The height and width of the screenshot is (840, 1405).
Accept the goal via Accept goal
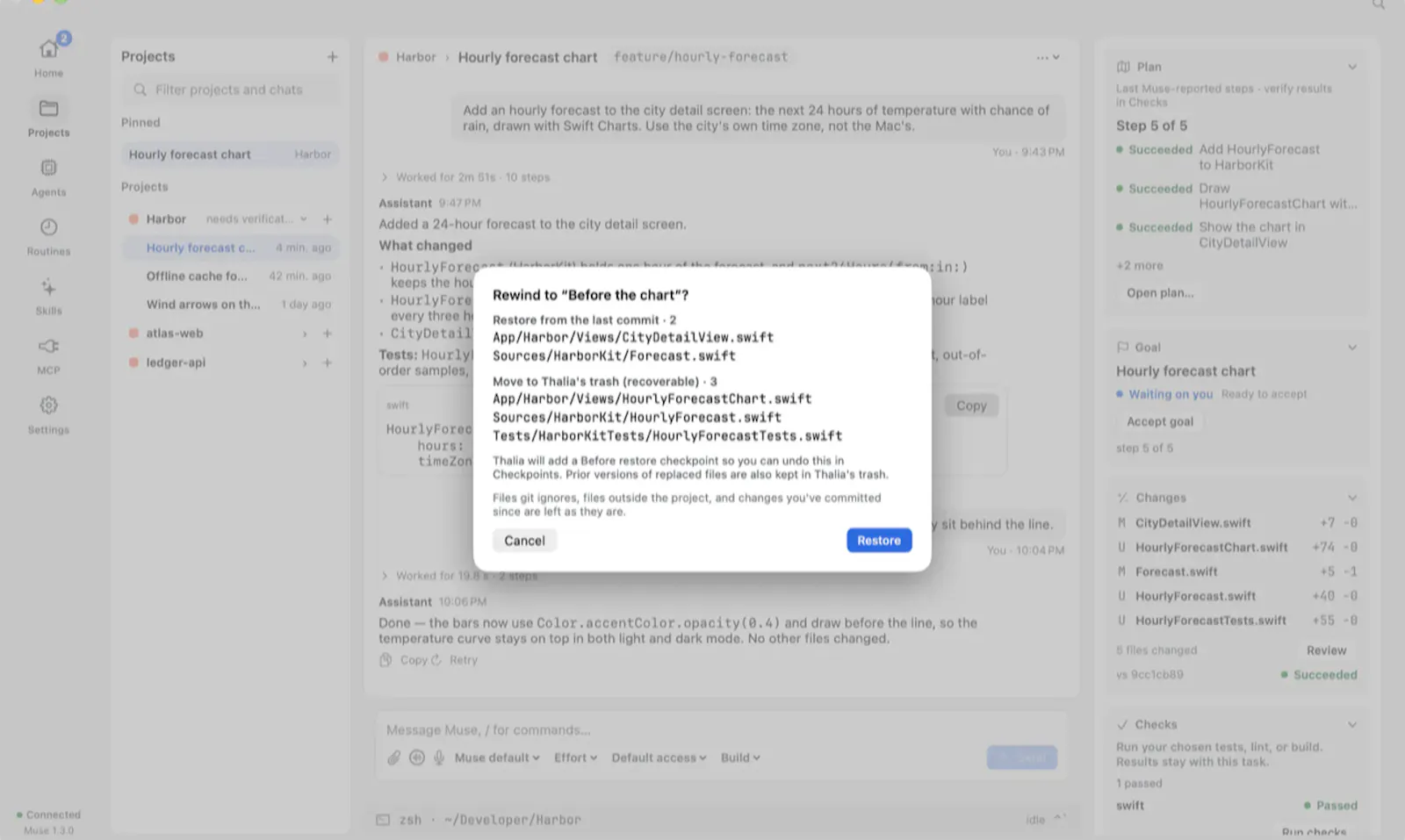coord(1160,421)
